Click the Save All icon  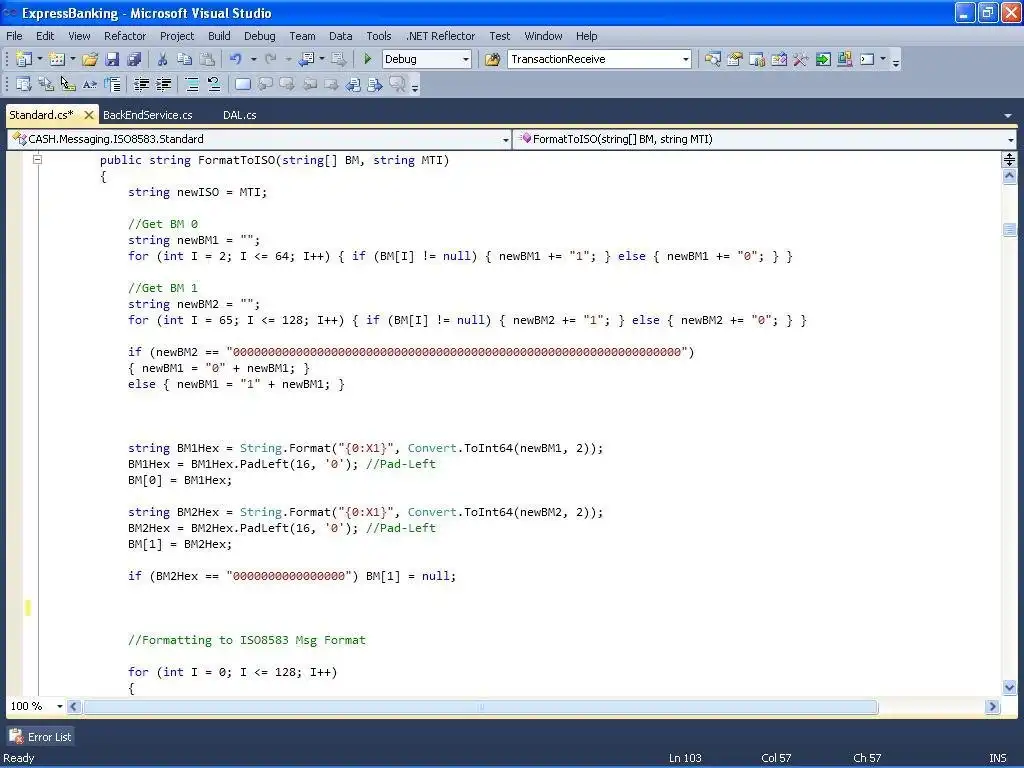(134, 59)
